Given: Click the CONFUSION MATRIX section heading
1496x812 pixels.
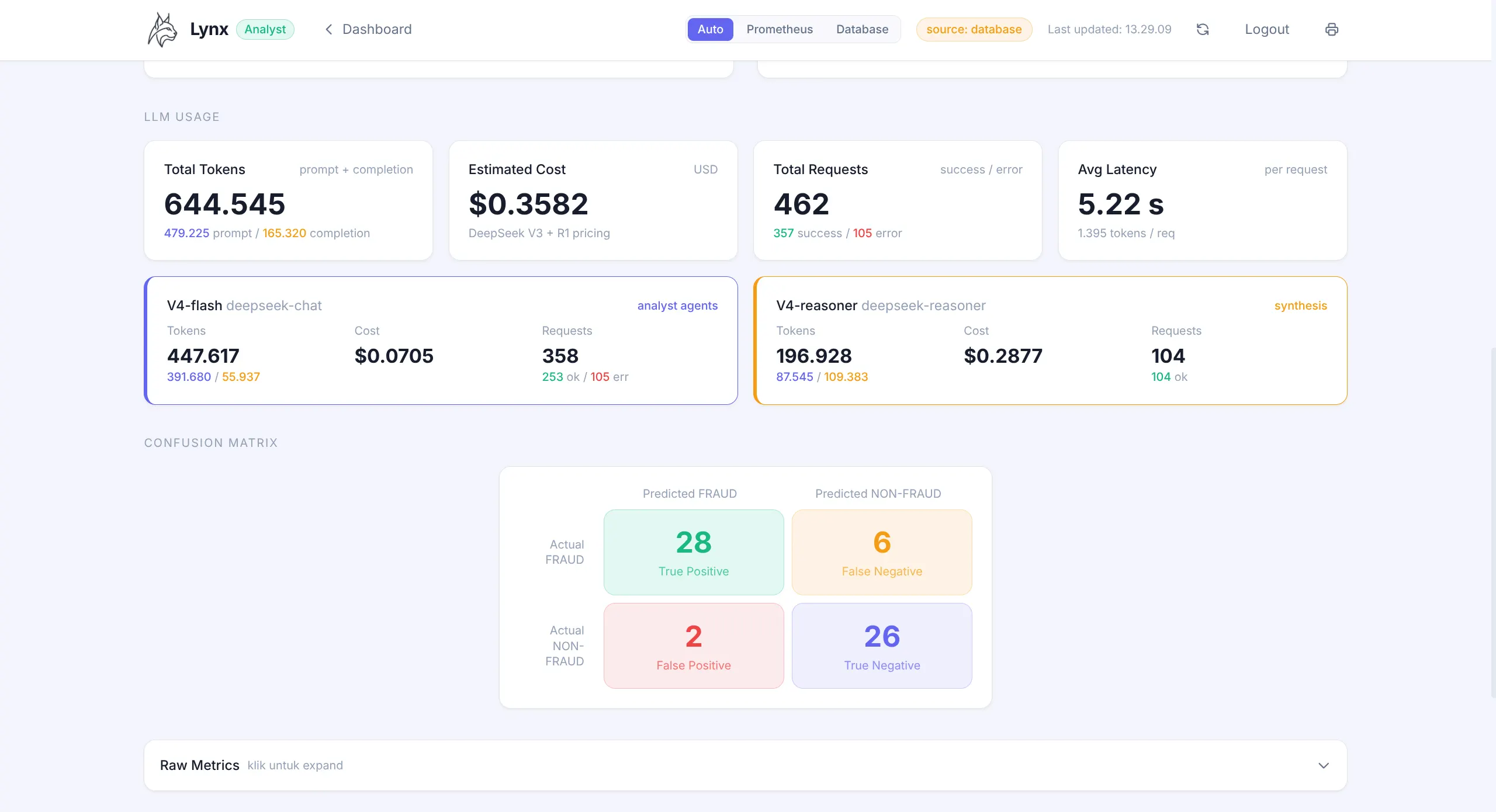Looking at the screenshot, I should click(x=211, y=443).
